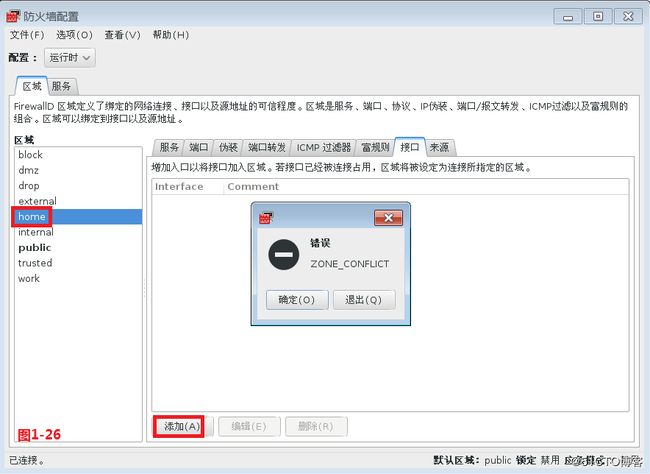
Task: Open the 文件(F) menu
Action: coord(27,35)
